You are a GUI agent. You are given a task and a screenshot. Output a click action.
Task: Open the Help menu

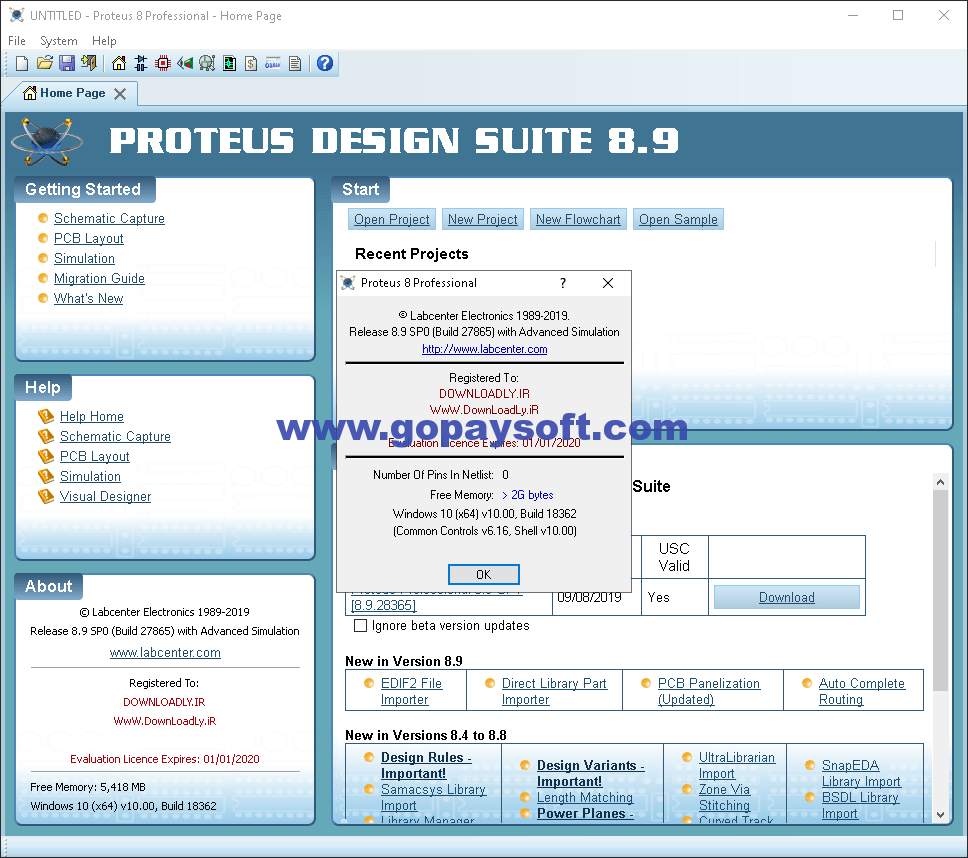pos(104,41)
